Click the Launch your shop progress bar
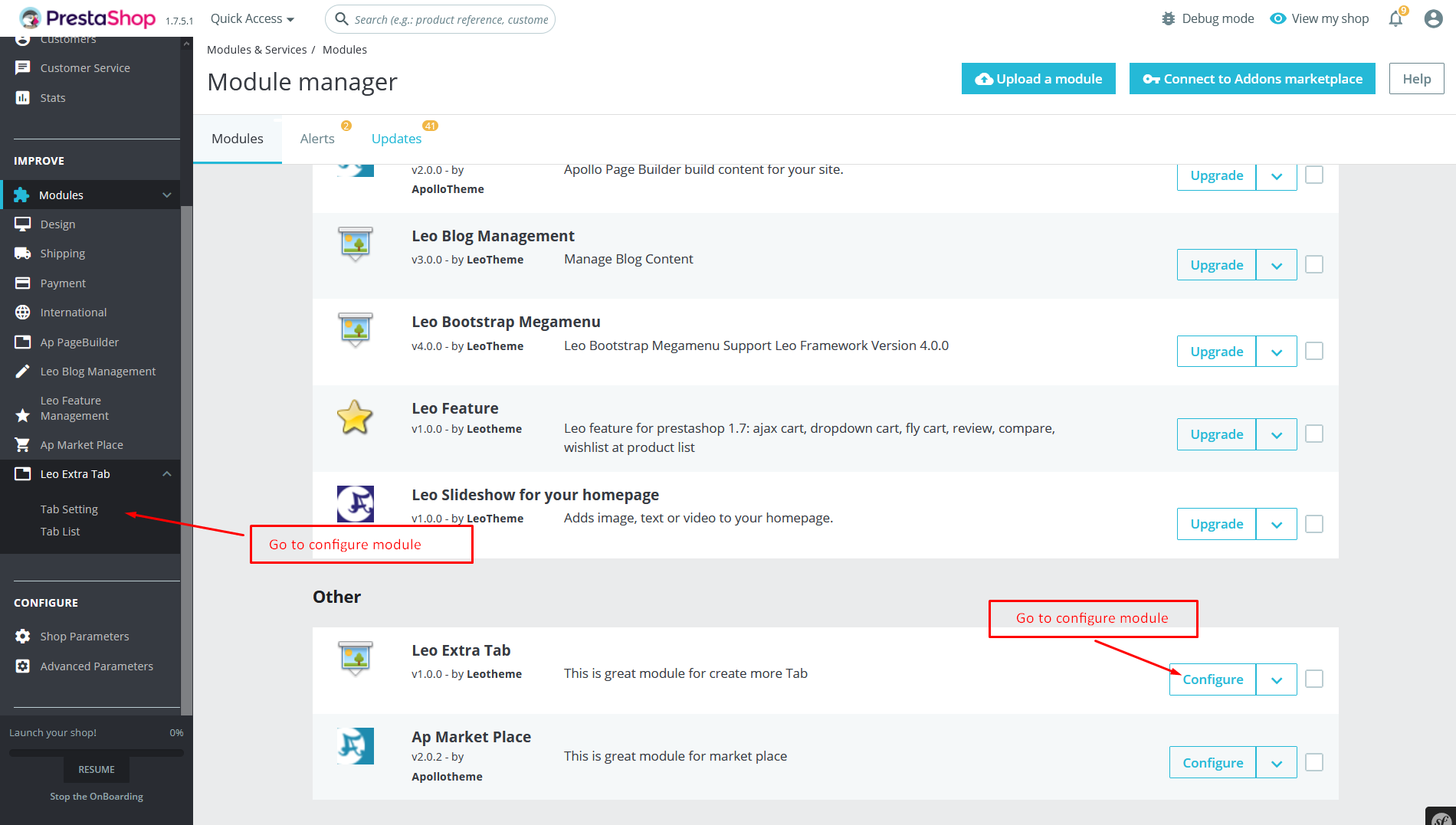The width and height of the screenshot is (1456, 825). [x=97, y=753]
